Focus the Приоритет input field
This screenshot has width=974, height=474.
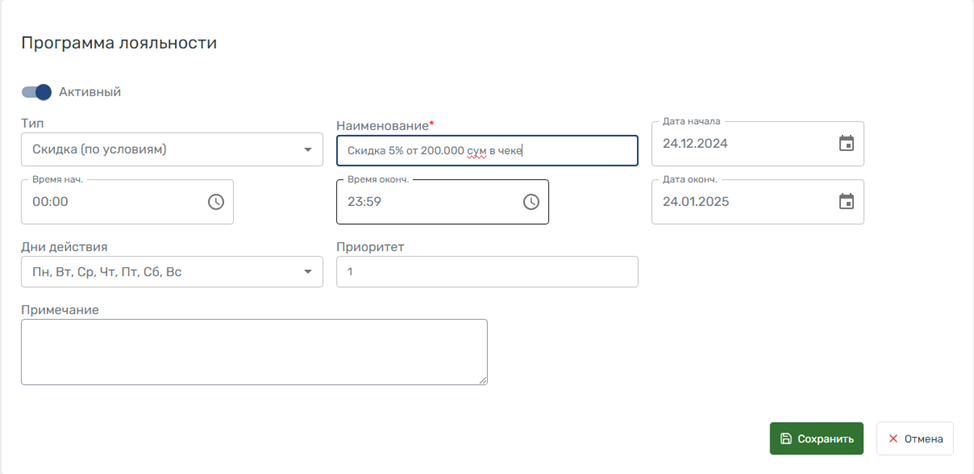(487, 272)
